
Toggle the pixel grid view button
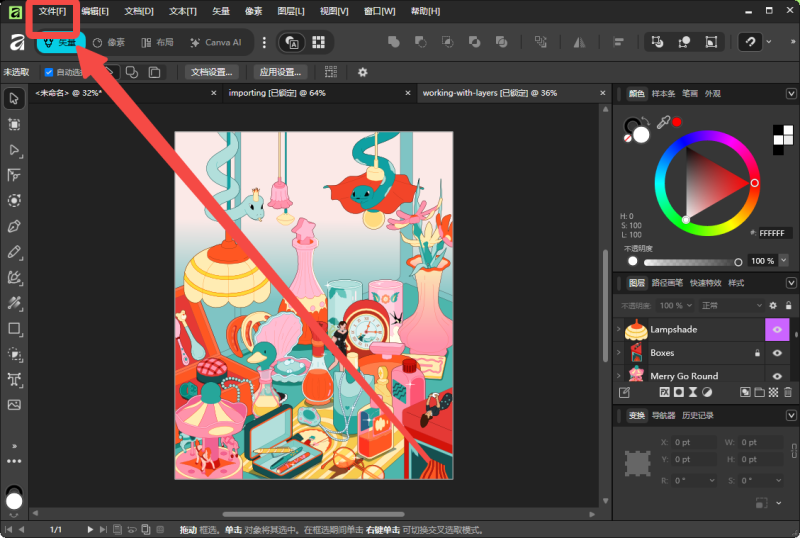click(318, 42)
